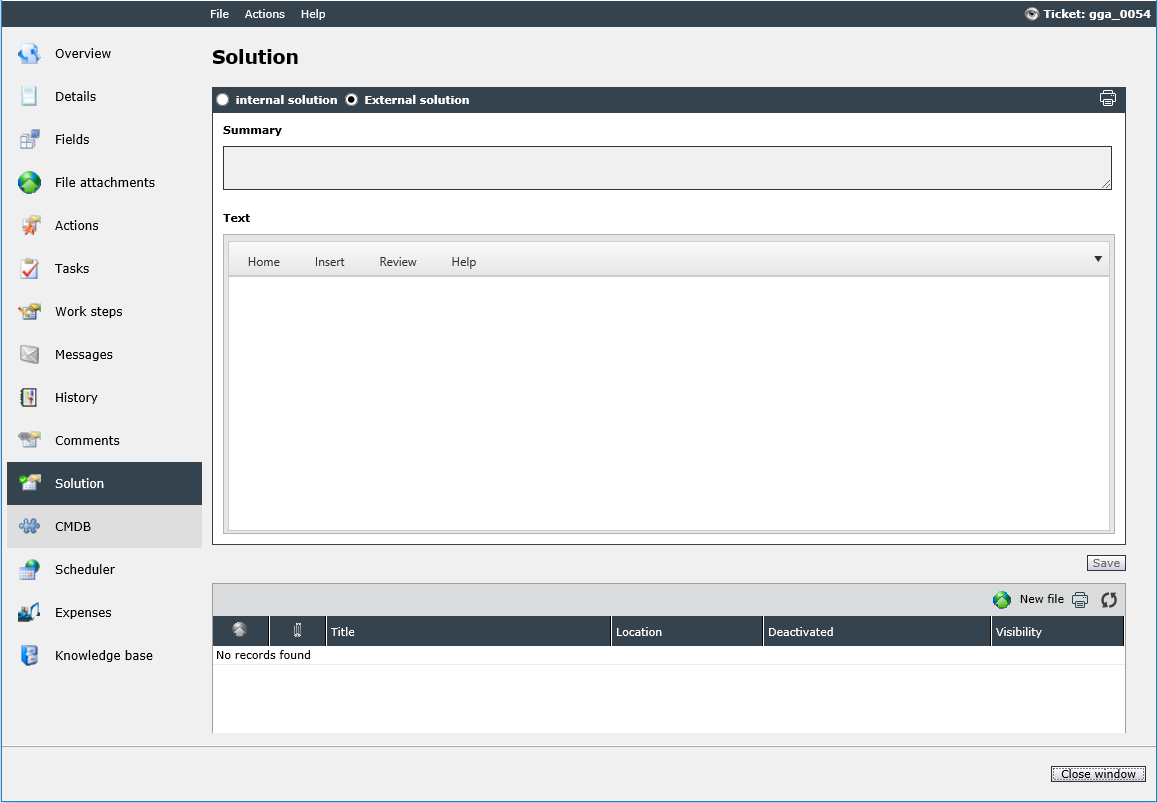Open the Knowledge base sidebar item
Viewport: 1158px width, 803px height.
click(x=104, y=655)
